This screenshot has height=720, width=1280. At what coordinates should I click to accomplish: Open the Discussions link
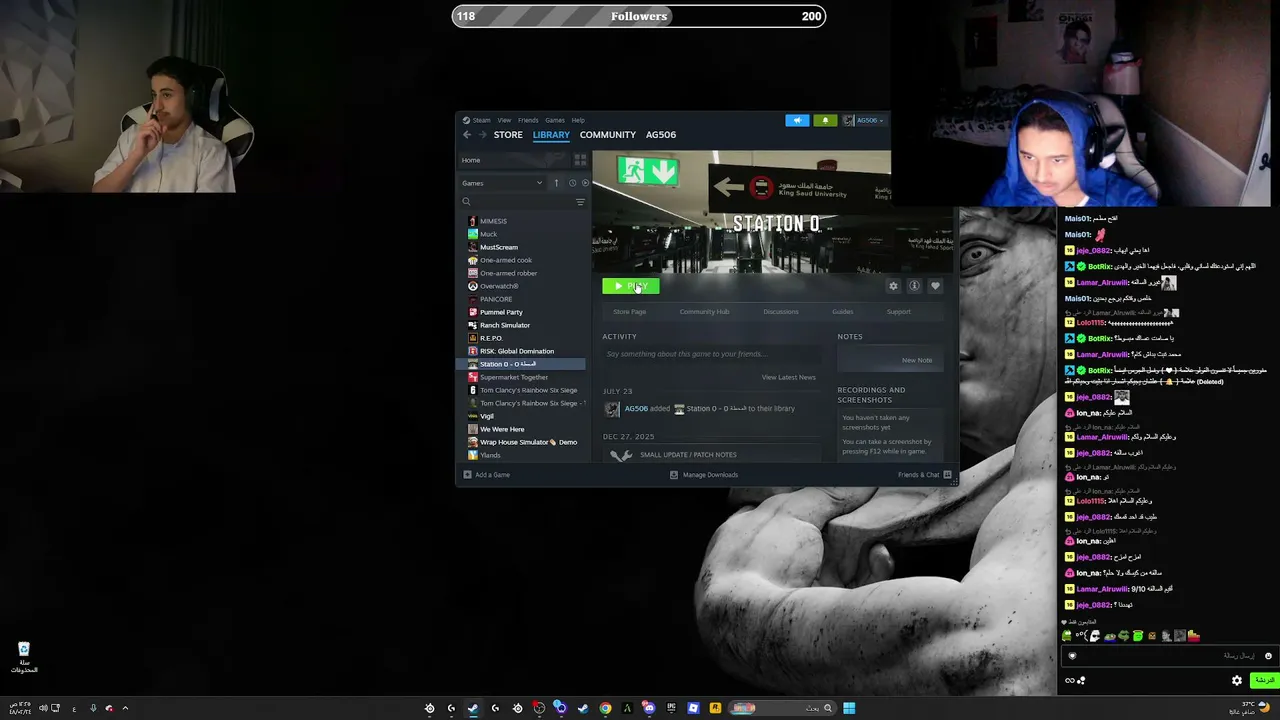(x=781, y=312)
